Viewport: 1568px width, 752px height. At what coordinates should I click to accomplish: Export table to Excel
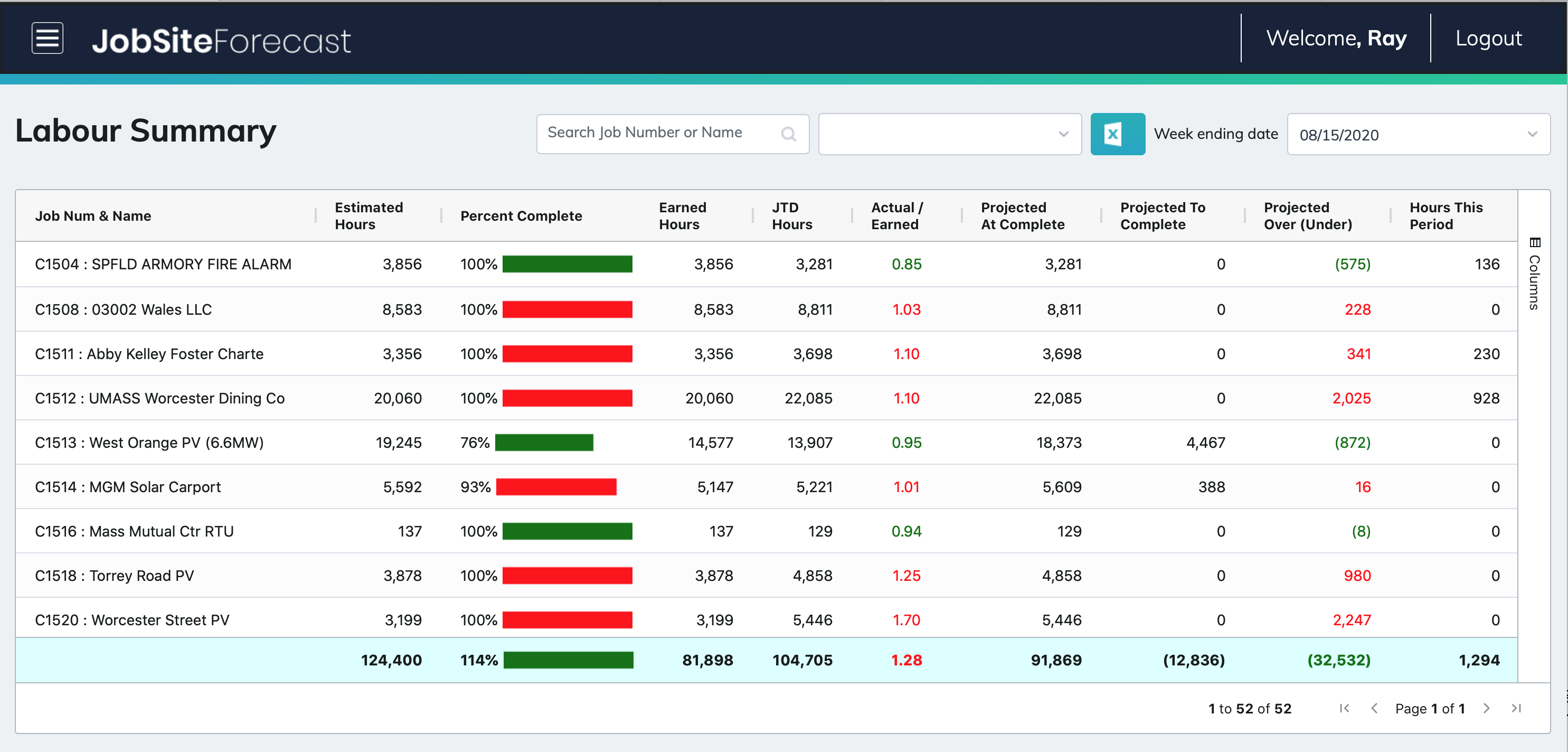pos(1117,134)
